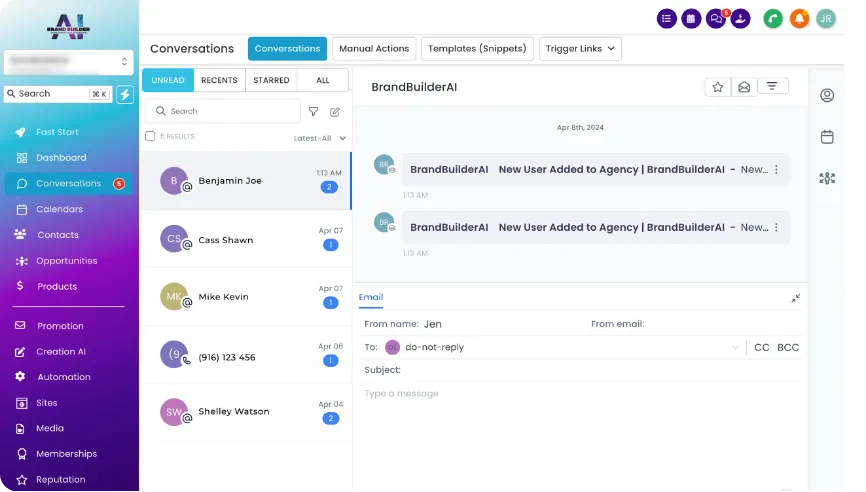Click the green phone dialer icon
Viewport: 866px width, 492px height.
[773, 19]
